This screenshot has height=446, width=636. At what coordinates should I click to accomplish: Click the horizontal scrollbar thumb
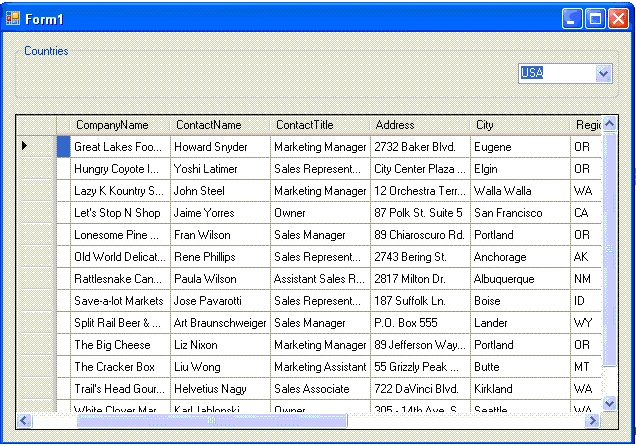pyautogui.click(x=212, y=420)
